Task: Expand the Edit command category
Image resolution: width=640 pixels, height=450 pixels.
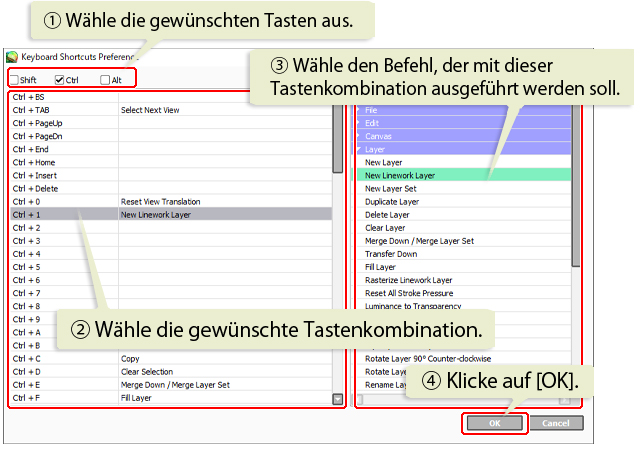Action: (x=360, y=123)
